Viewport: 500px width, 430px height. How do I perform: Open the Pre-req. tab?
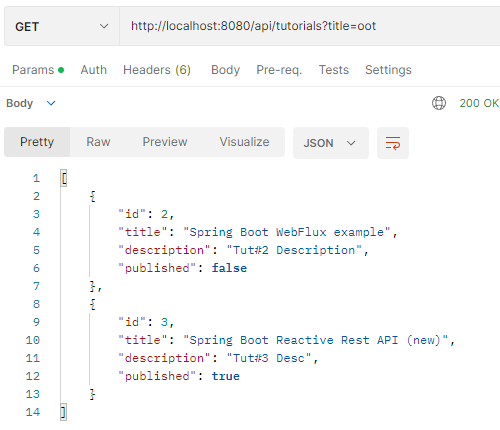point(279,70)
